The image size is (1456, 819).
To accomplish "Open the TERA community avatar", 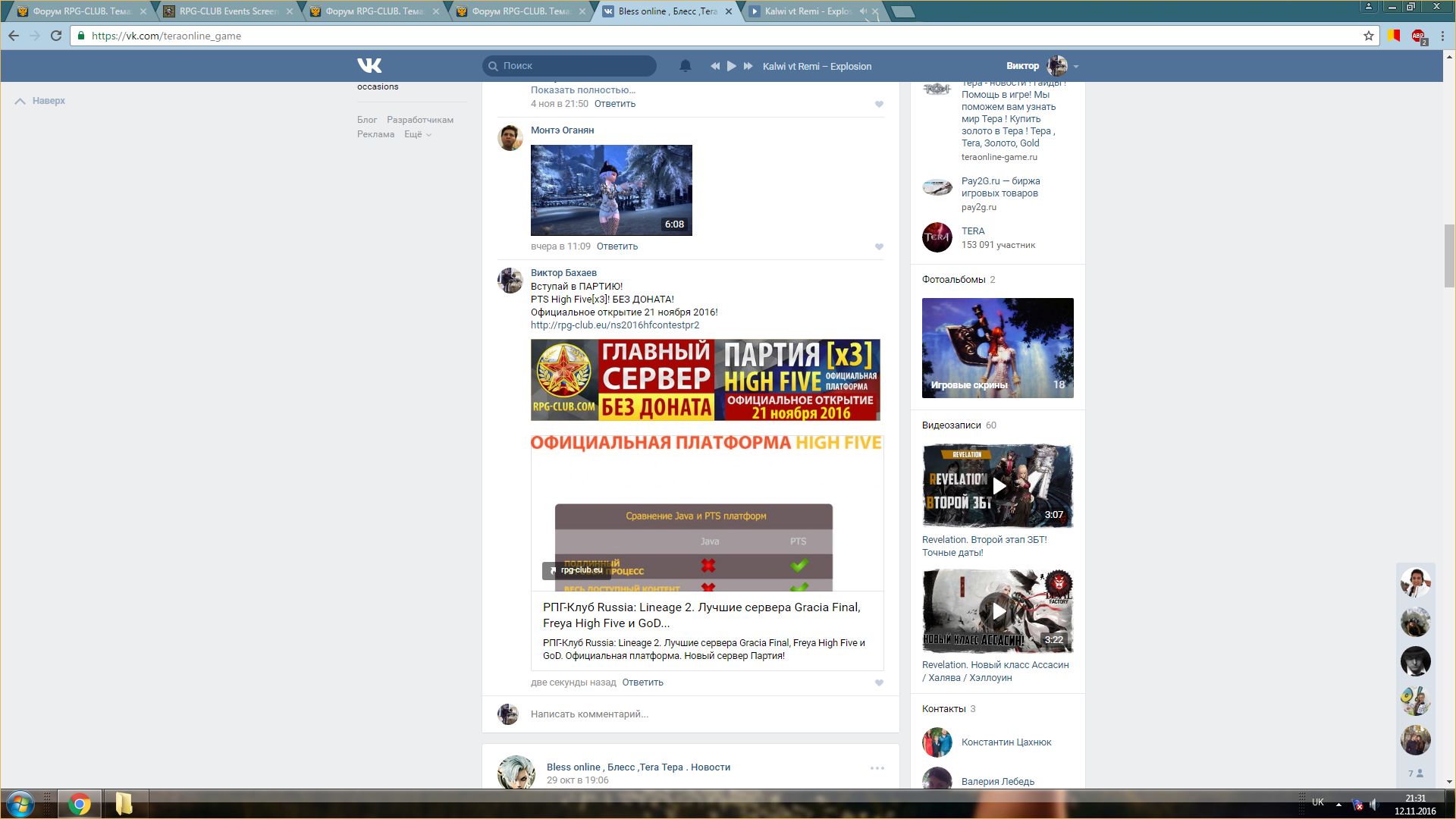I will [937, 237].
